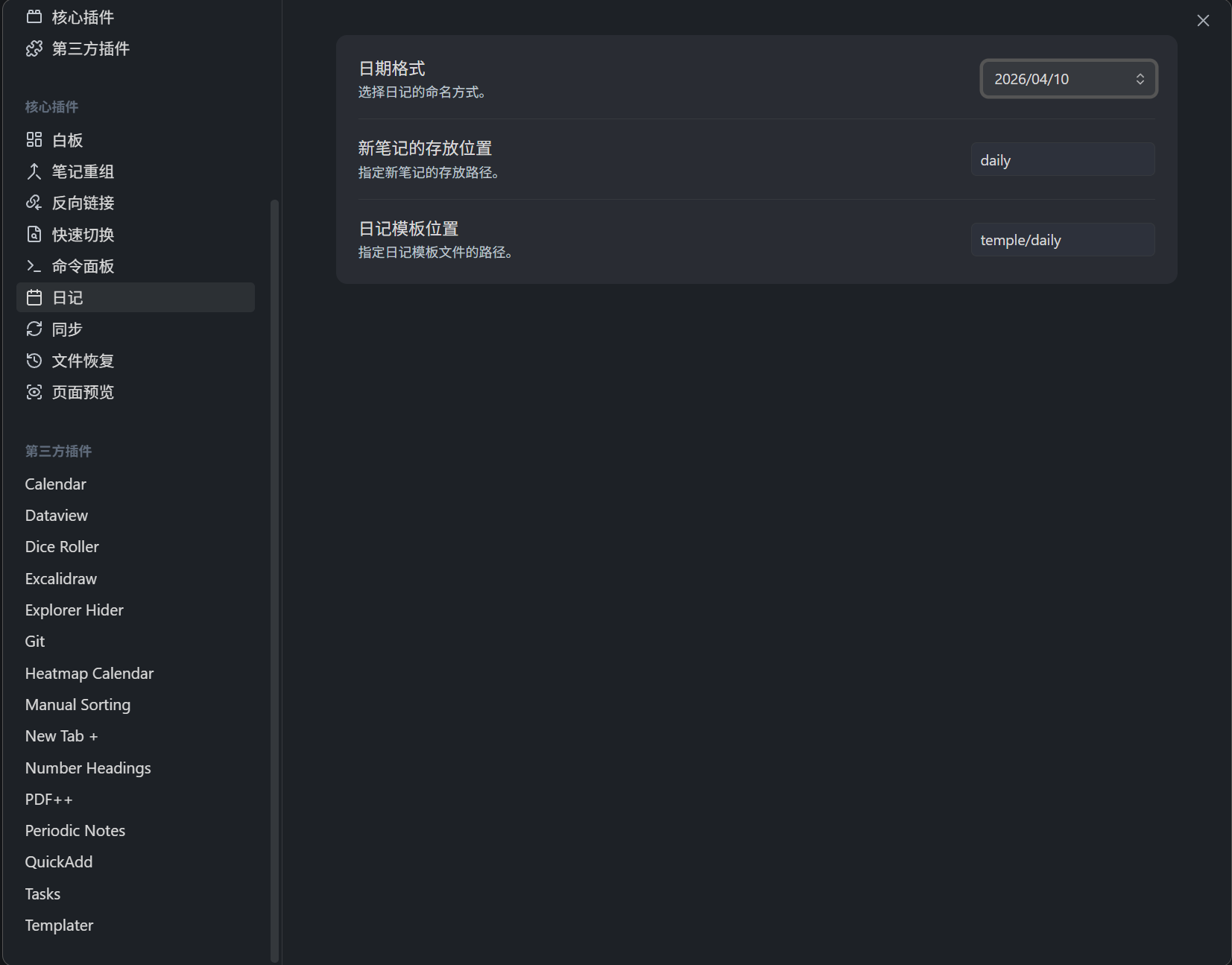This screenshot has height=965, width=1232.
Task: Open Dataview plugin settings
Action: pos(57,516)
